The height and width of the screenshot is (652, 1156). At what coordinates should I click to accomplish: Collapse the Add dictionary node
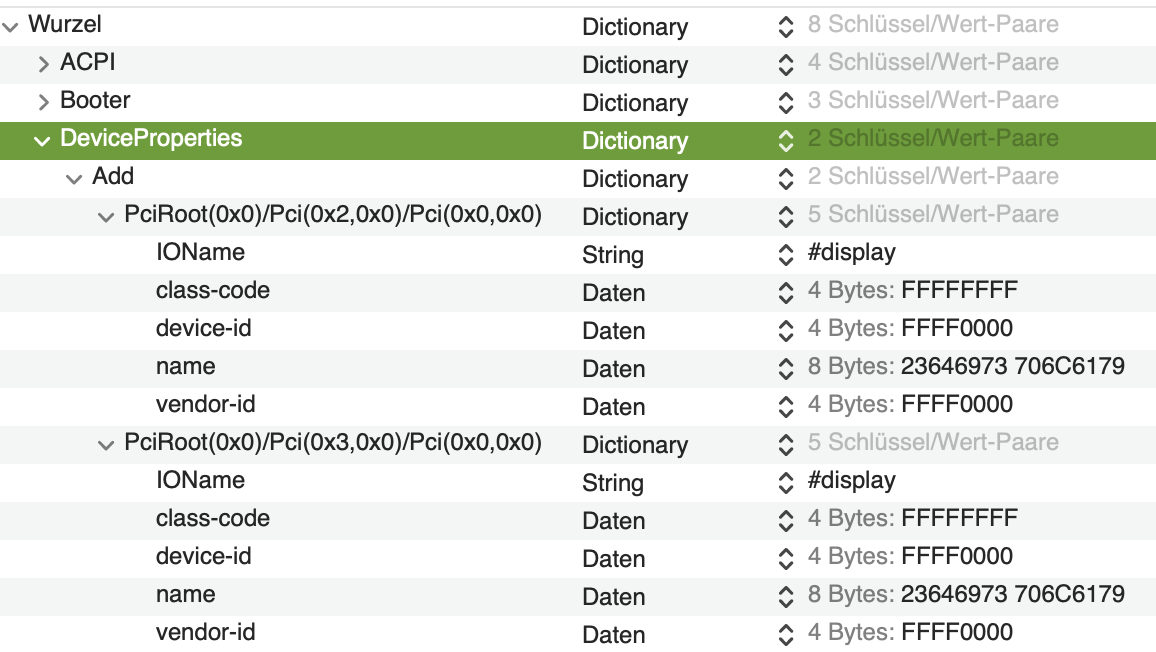(73, 179)
